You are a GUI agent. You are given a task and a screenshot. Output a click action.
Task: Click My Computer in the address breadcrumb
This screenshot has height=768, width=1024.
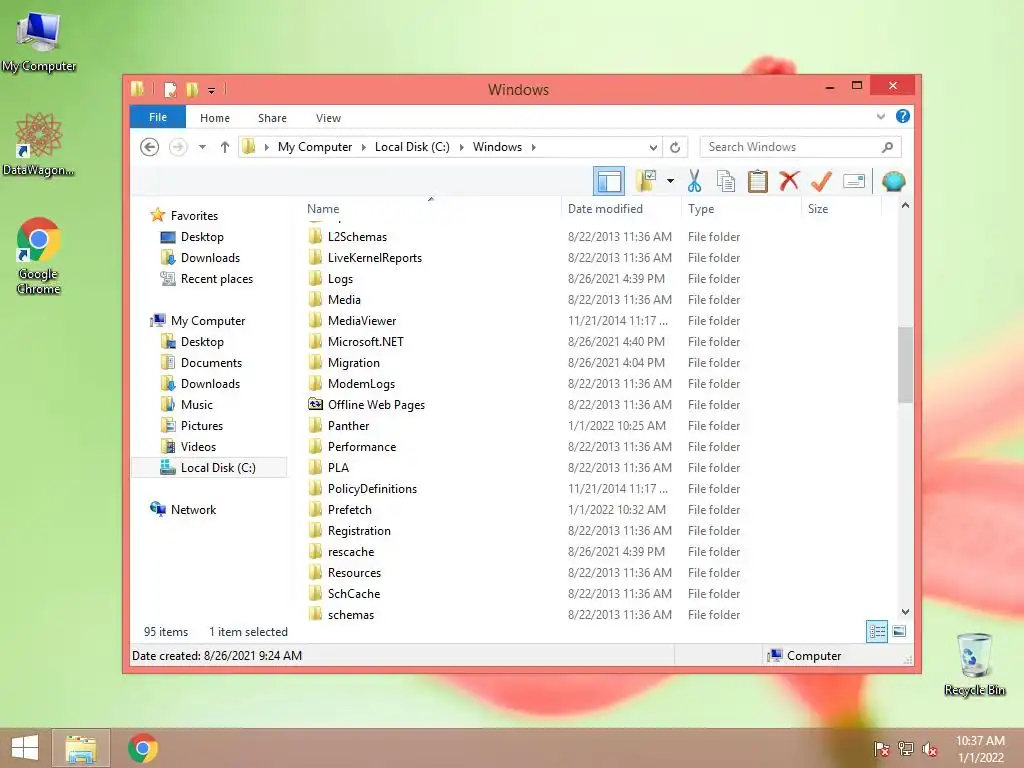[315, 147]
